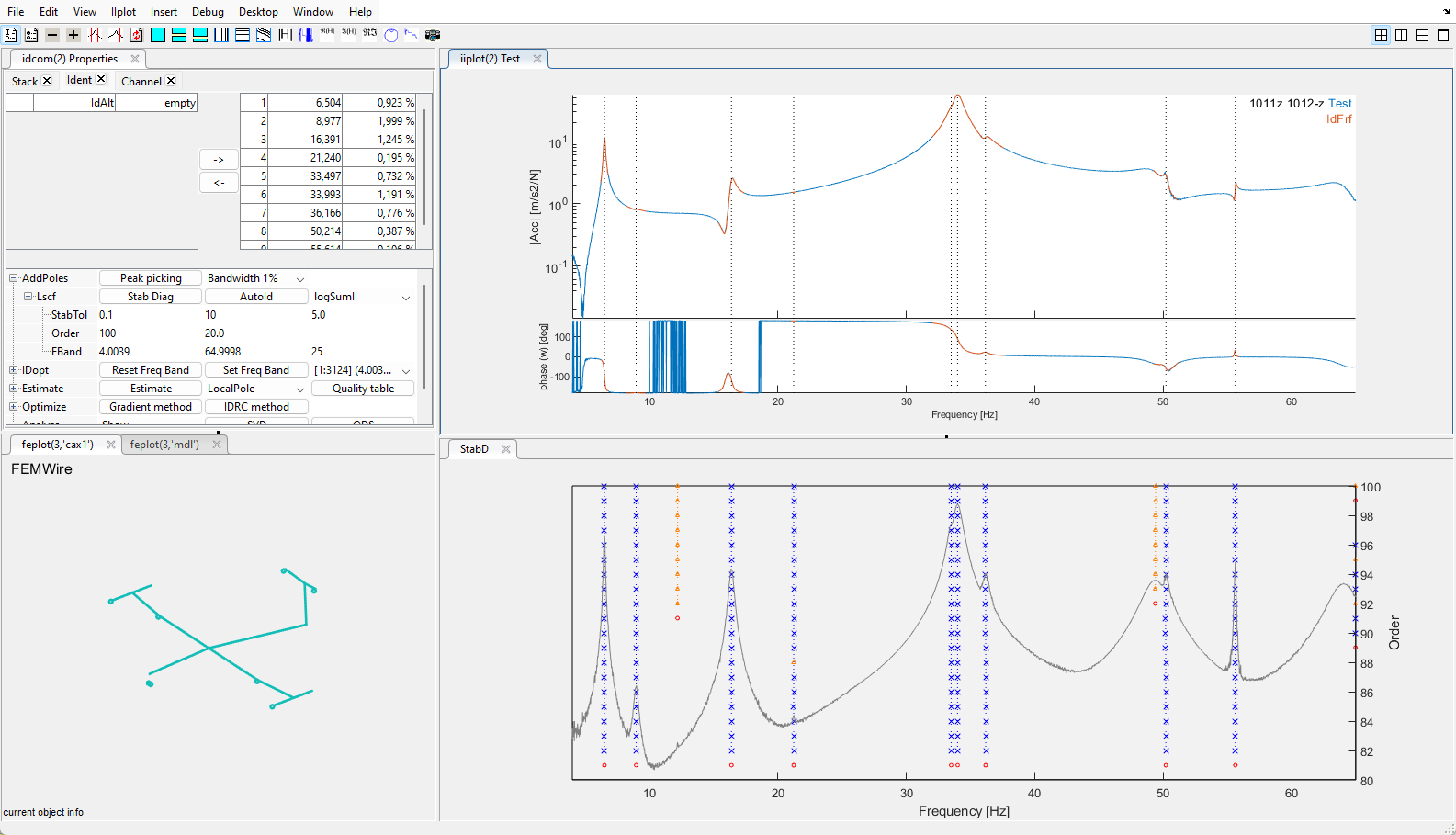Click the Stab Diag button
Viewport: 1456px width, 835px height.
(x=151, y=297)
